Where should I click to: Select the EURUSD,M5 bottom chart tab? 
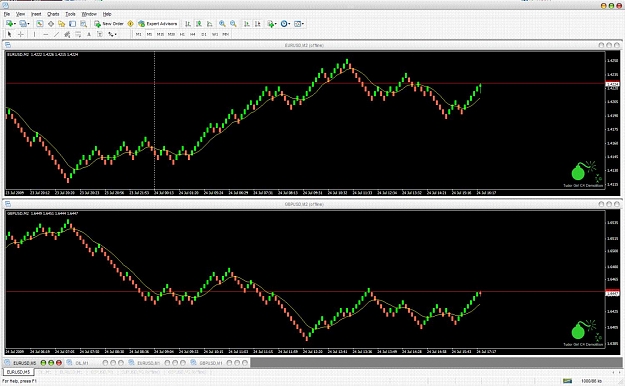point(18,372)
